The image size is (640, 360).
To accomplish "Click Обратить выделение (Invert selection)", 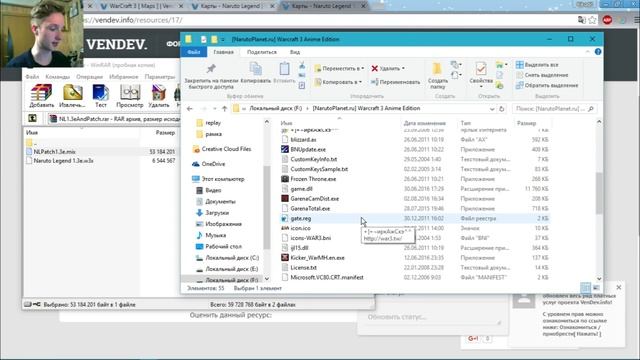I will (x=547, y=85).
